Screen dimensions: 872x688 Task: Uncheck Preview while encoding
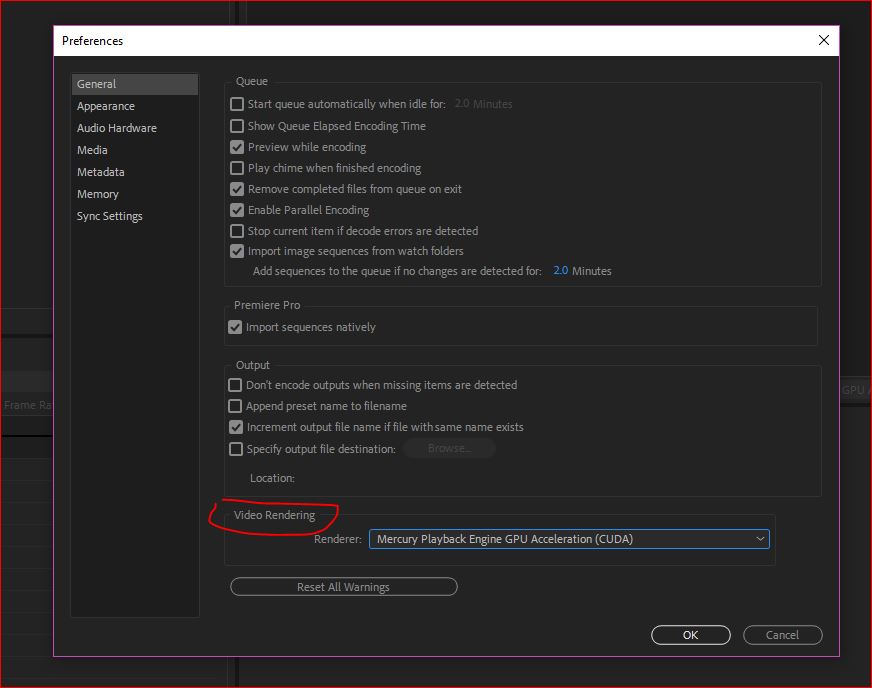(x=237, y=147)
